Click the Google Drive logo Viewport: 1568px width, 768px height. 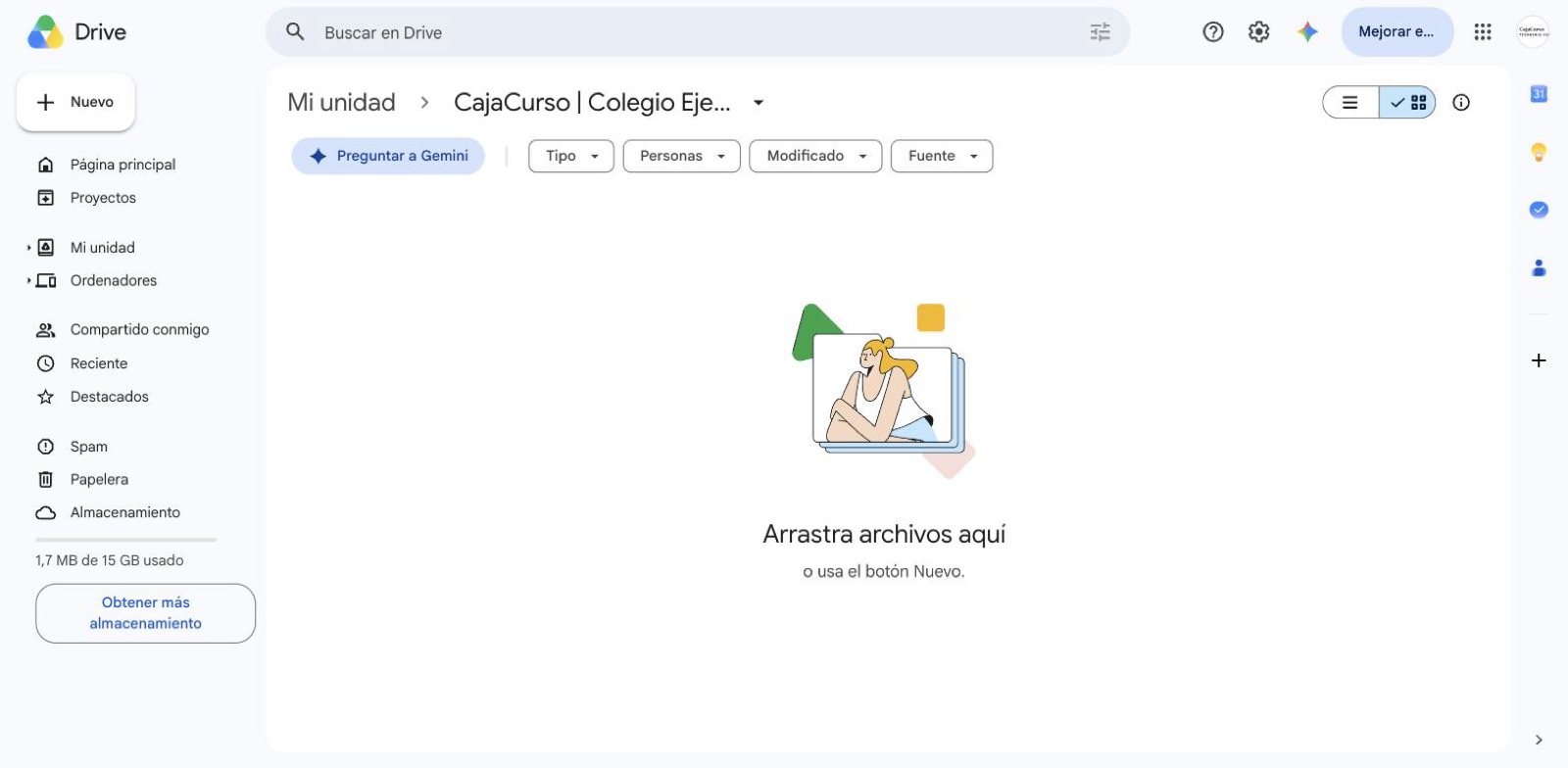pos(45,32)
